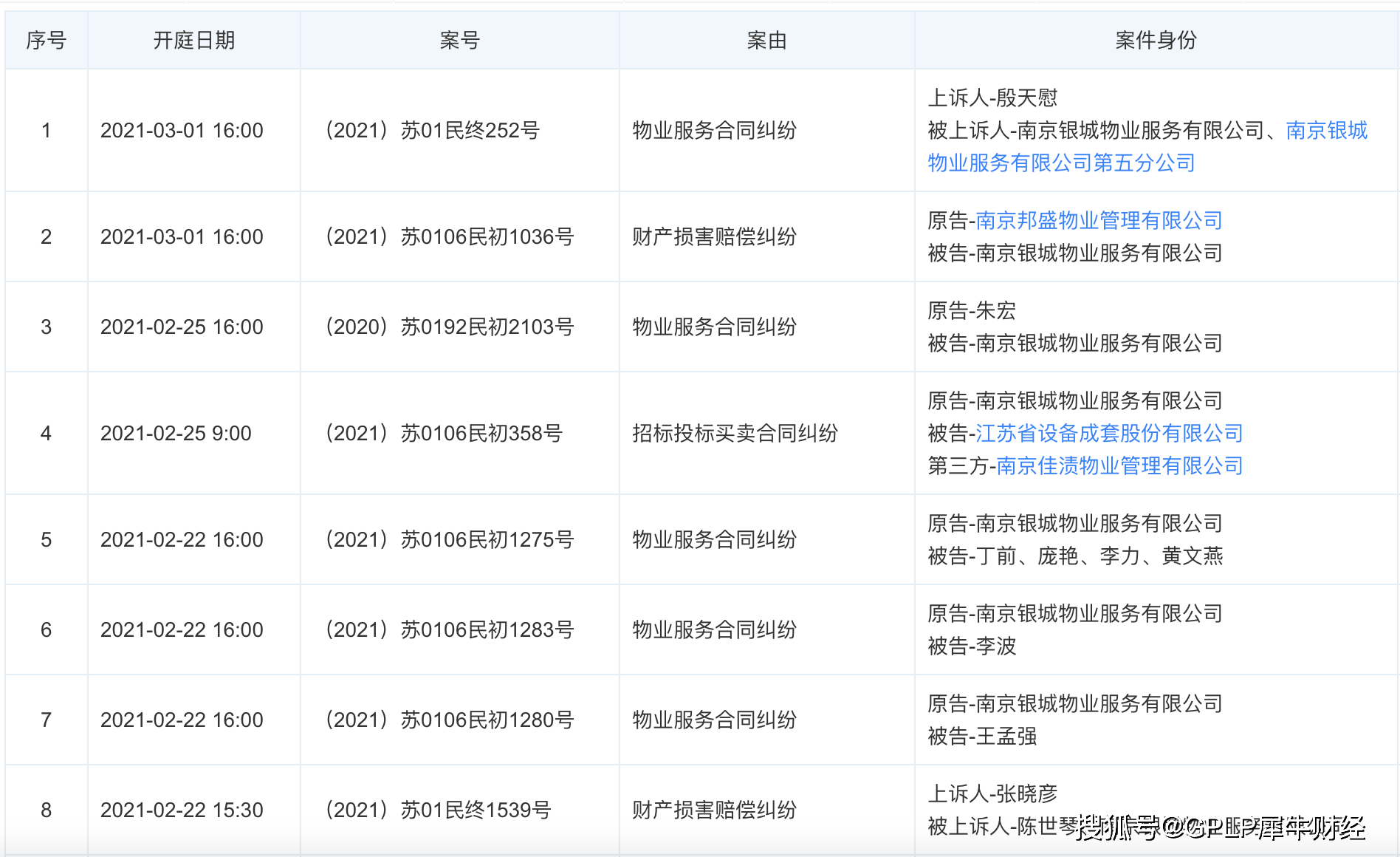Click the 案号 column header

[x=459, y=40]
